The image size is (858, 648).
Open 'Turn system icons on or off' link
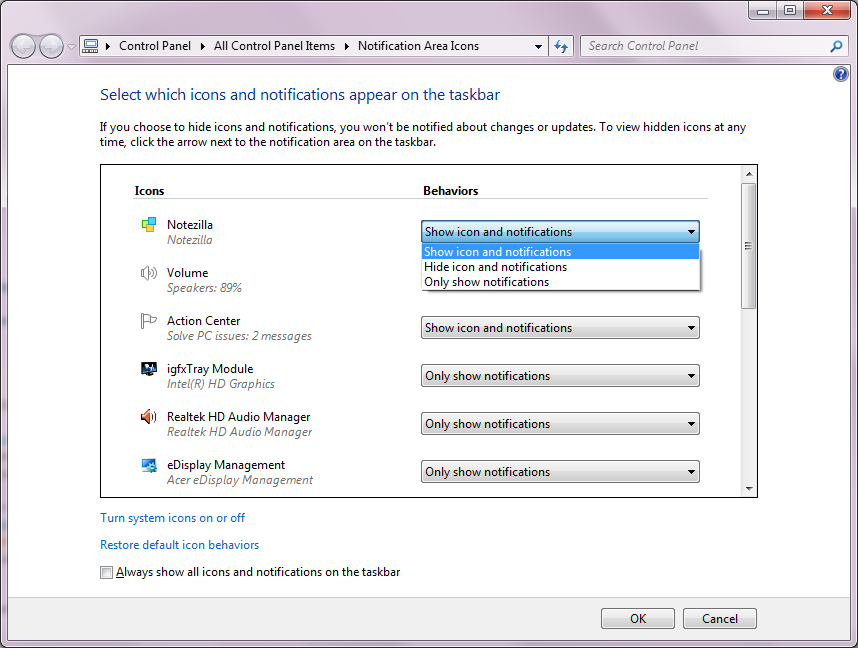point(172,518)
